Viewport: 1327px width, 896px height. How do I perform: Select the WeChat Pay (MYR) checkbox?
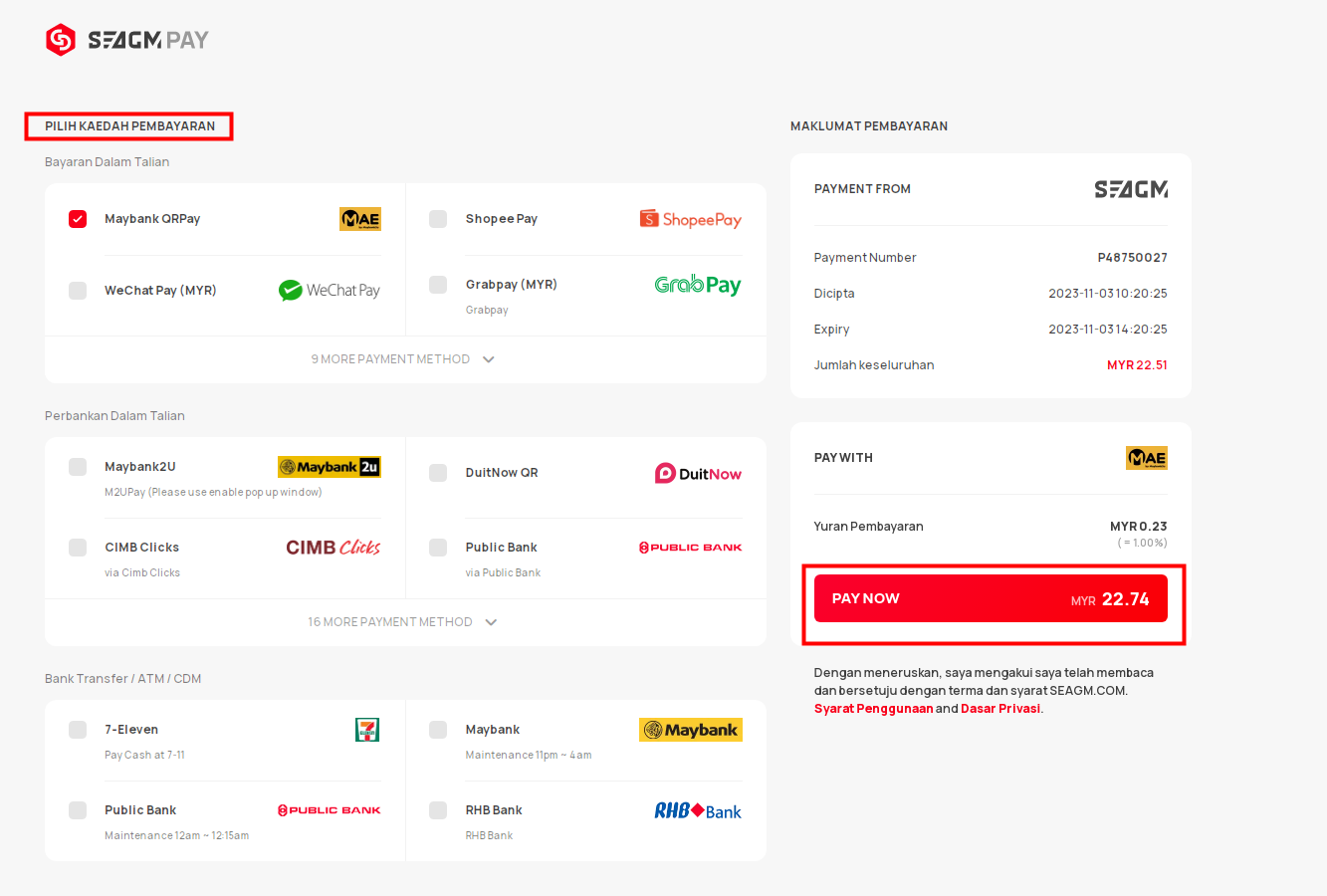78,291
